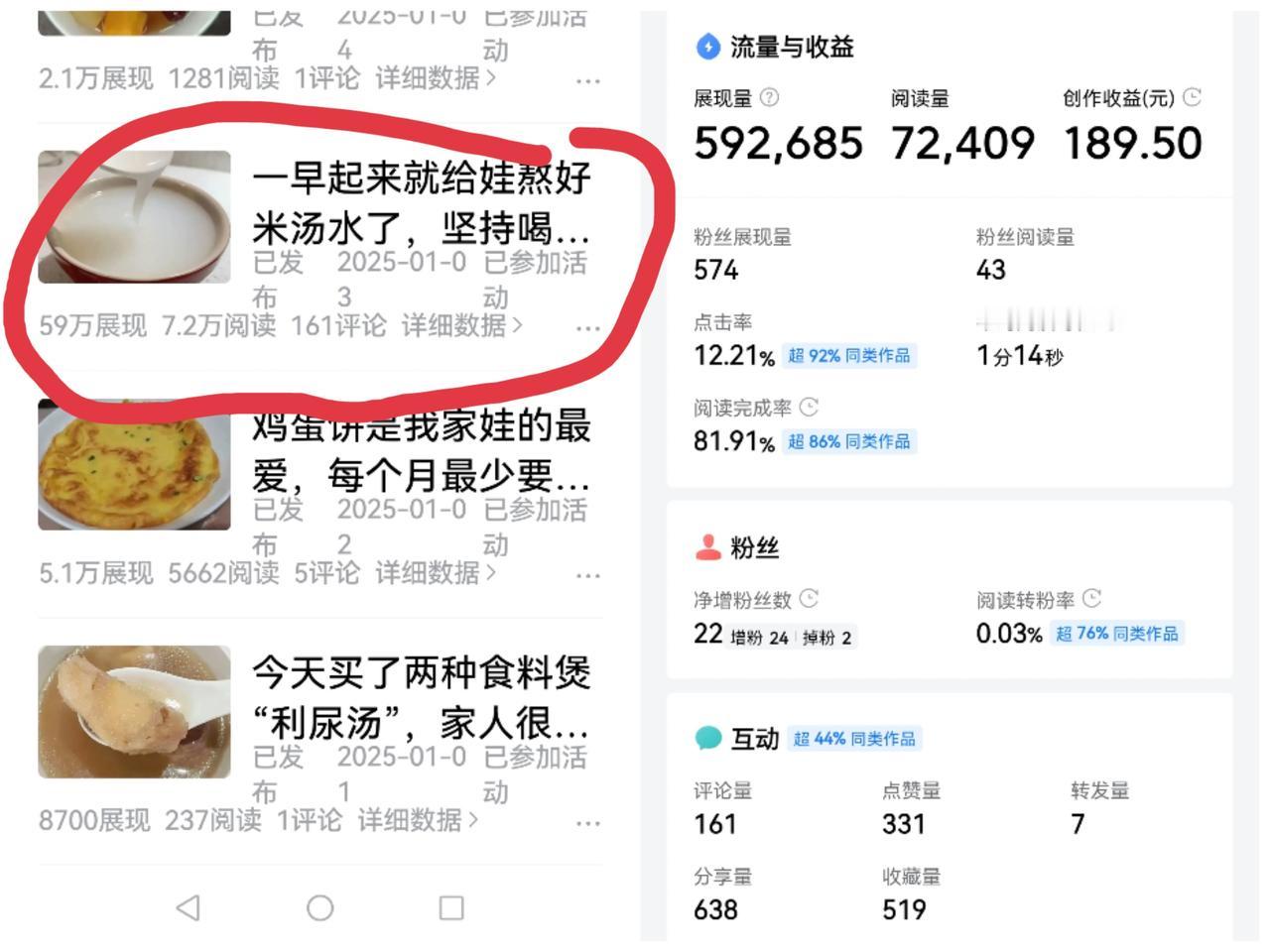
Task: Open the rice soup article thumbnail
Action: 135,217
